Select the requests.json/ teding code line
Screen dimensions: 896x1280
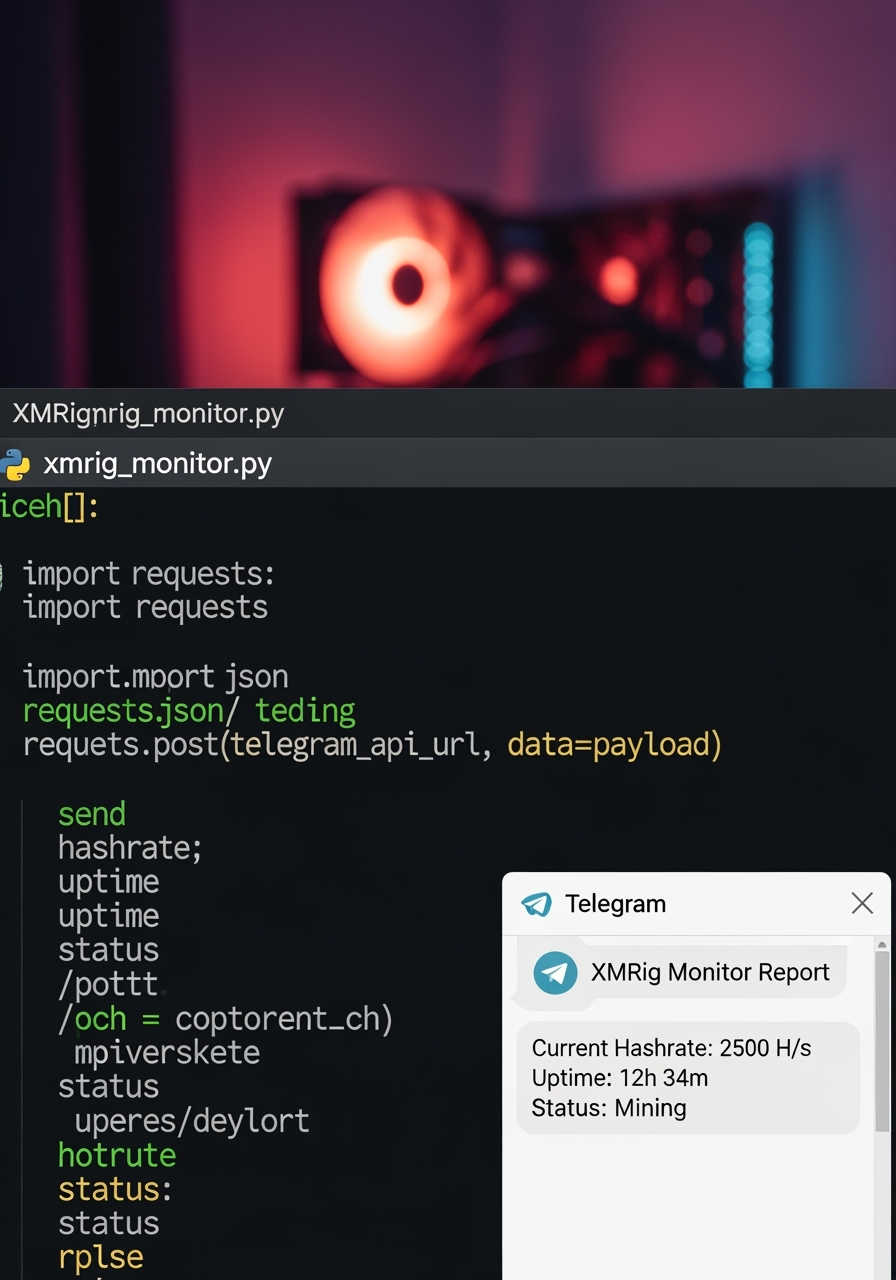point(188,711)
